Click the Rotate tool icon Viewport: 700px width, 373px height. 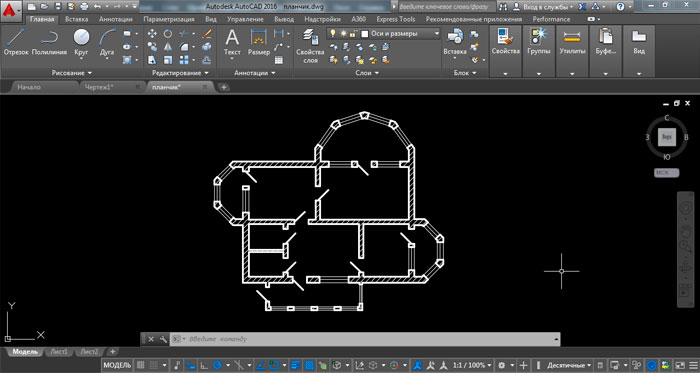click(167, 33)
